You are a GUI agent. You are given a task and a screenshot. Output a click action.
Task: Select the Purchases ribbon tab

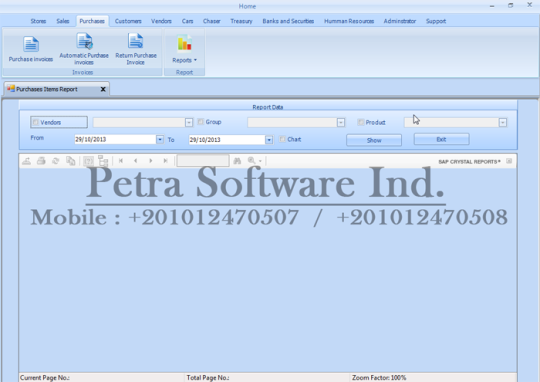point(92,21)
